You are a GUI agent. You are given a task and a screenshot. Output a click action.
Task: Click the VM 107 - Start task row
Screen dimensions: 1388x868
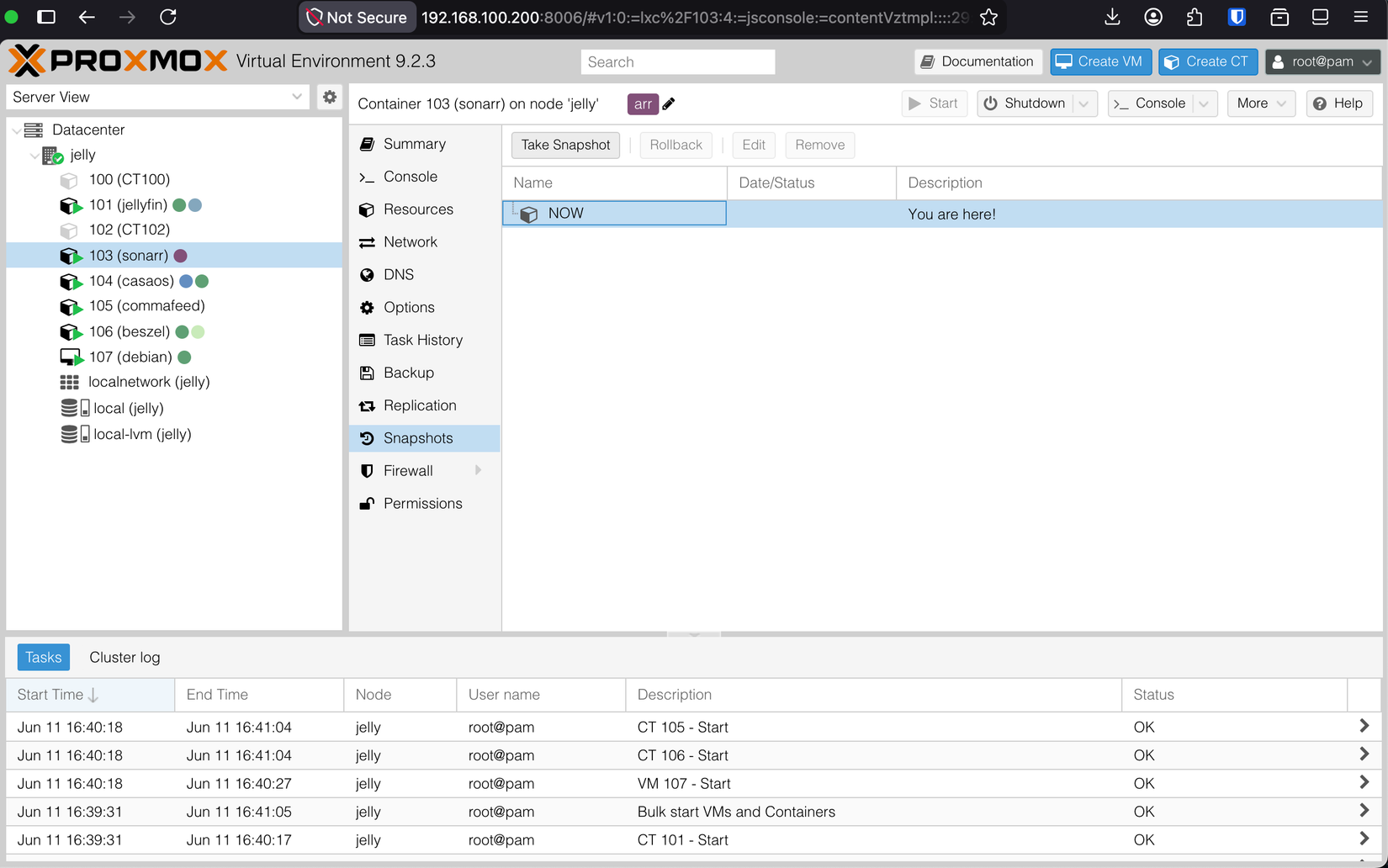coord(693,783)
